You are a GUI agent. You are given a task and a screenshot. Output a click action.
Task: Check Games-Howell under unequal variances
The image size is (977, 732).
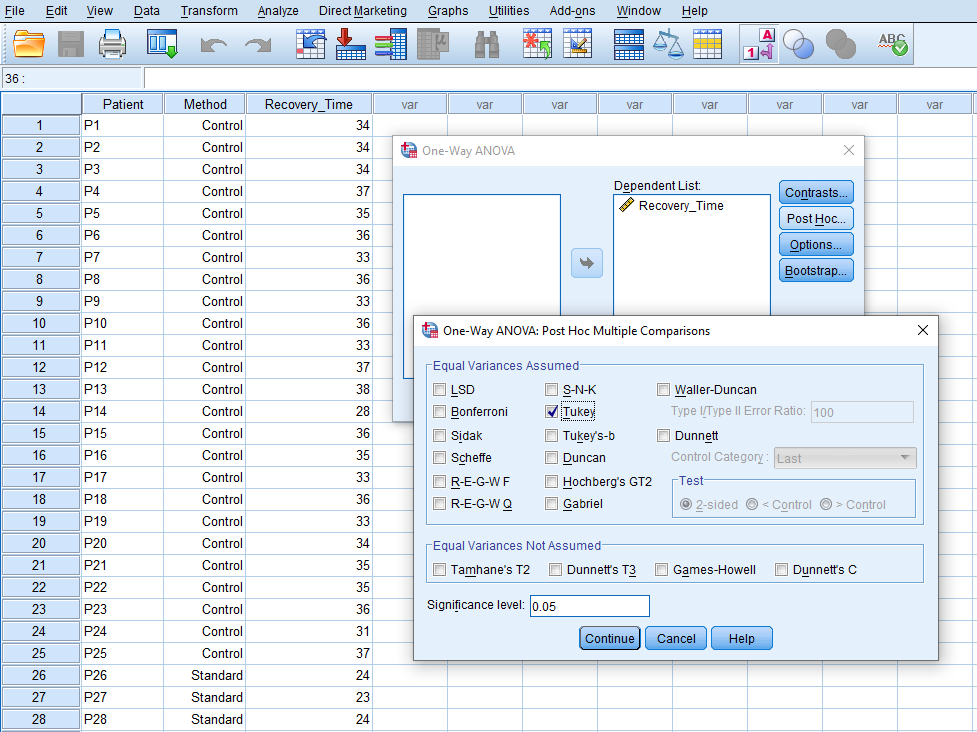coord(662,569)
